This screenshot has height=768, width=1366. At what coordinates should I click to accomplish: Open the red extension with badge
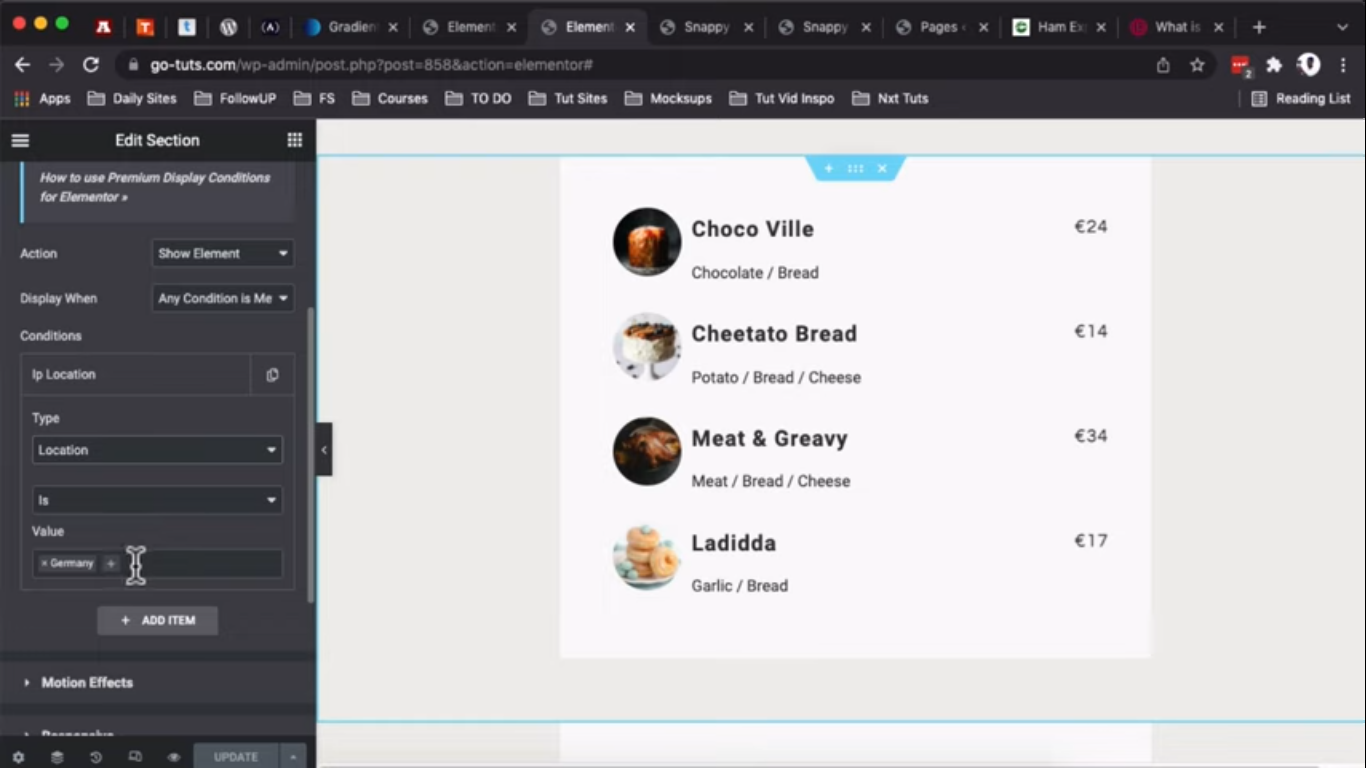point(1241,66)
